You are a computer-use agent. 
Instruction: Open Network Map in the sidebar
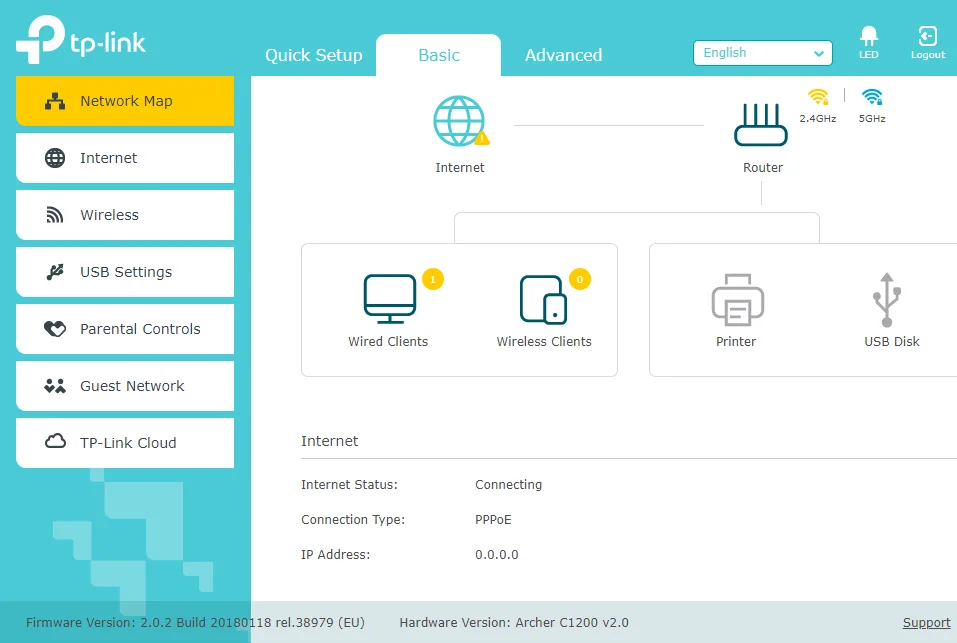click(x=125, y=101)
